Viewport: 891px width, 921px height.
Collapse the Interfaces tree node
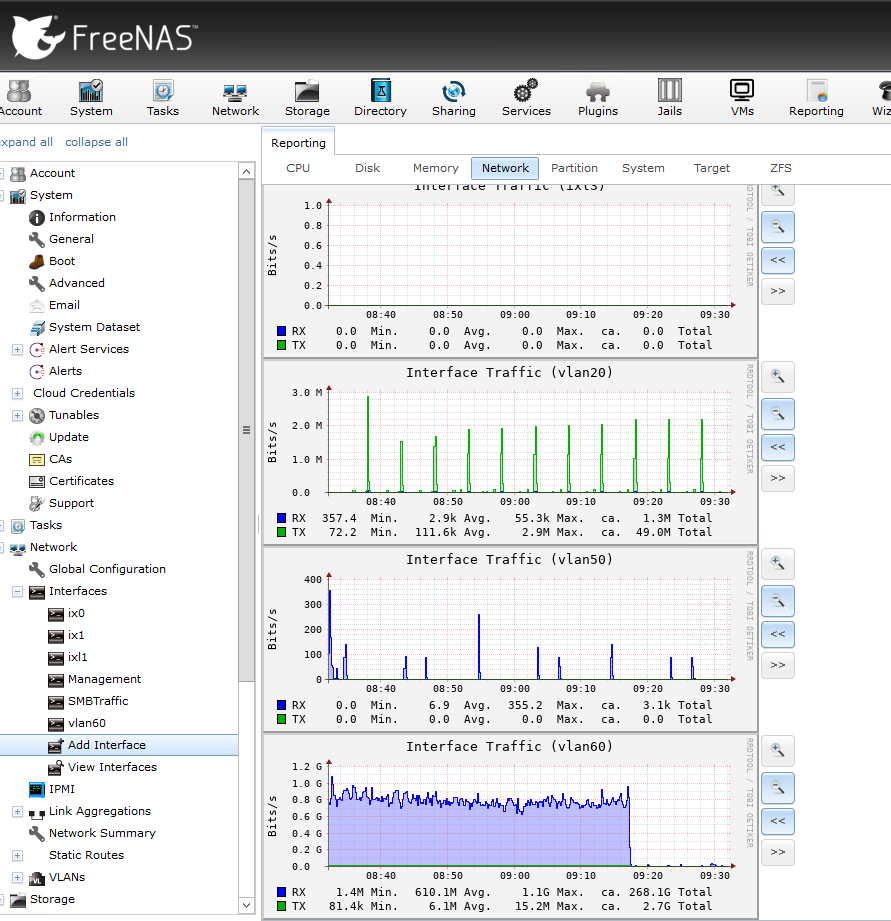pos(18,591)
